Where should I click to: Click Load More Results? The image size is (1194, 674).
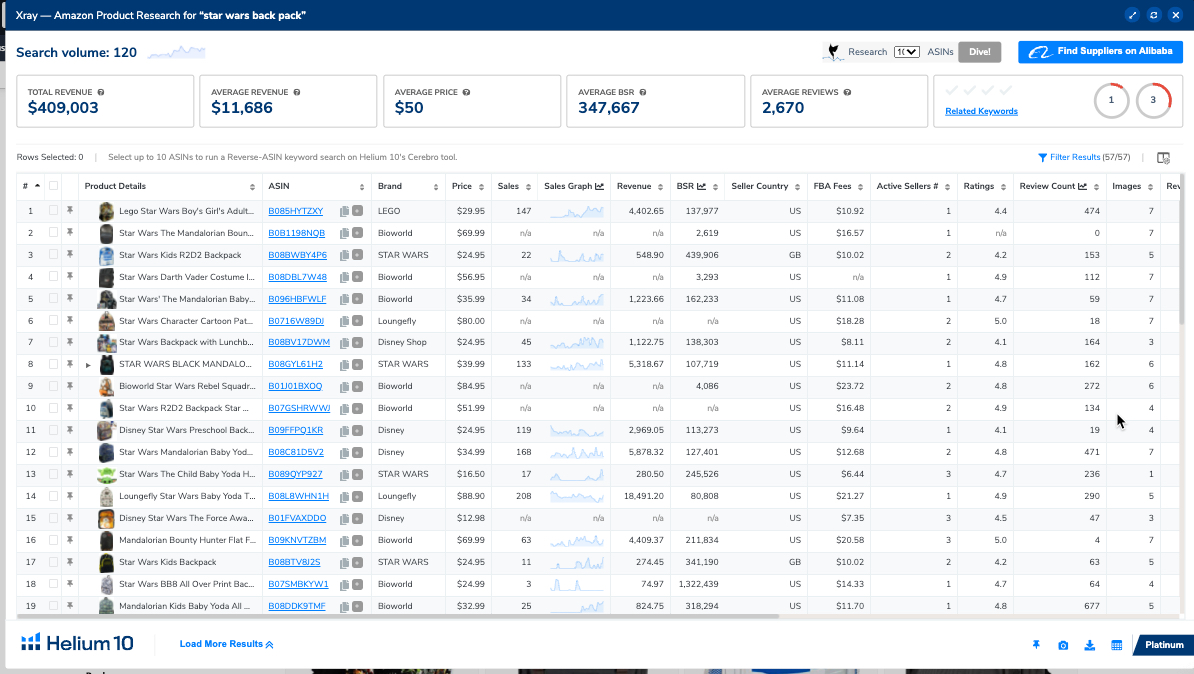226,644
